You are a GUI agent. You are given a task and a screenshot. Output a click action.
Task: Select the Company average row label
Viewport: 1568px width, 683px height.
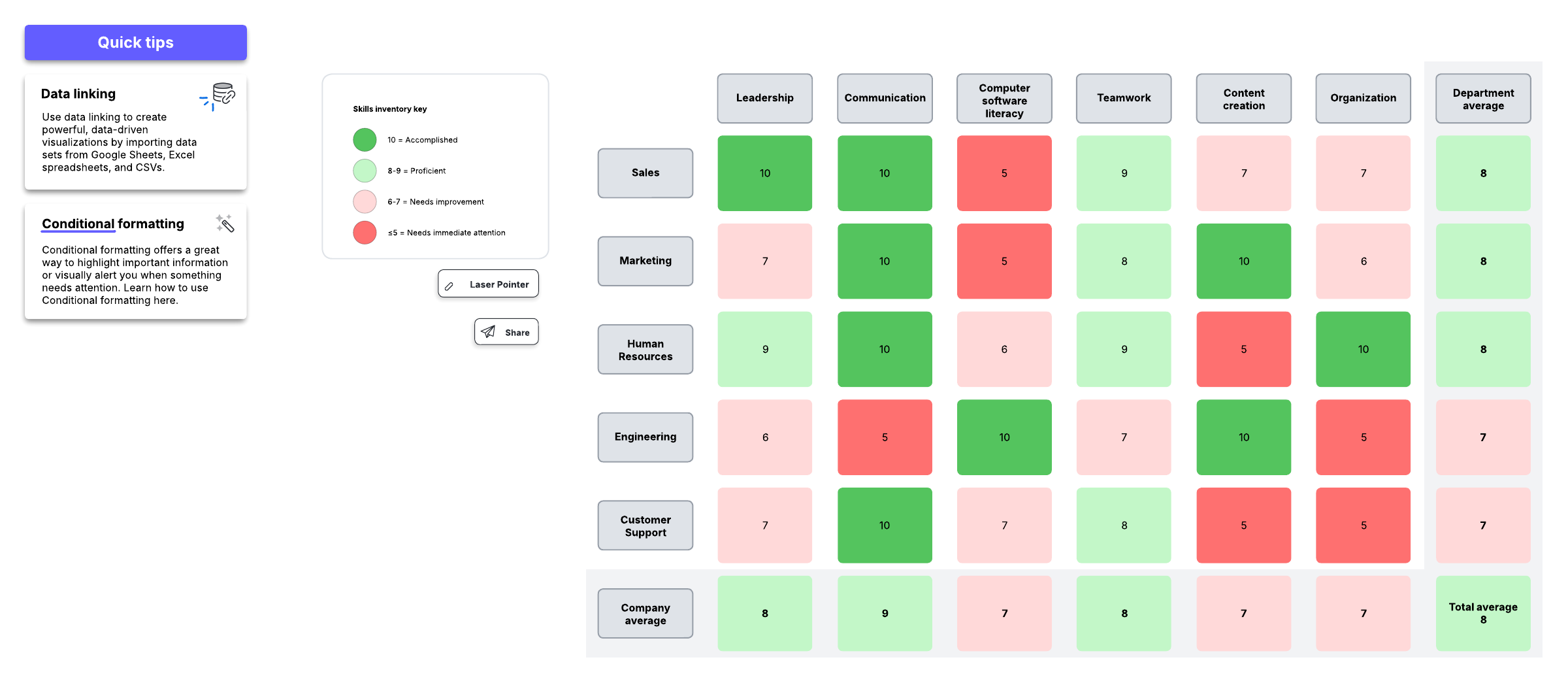click(645, 614)
